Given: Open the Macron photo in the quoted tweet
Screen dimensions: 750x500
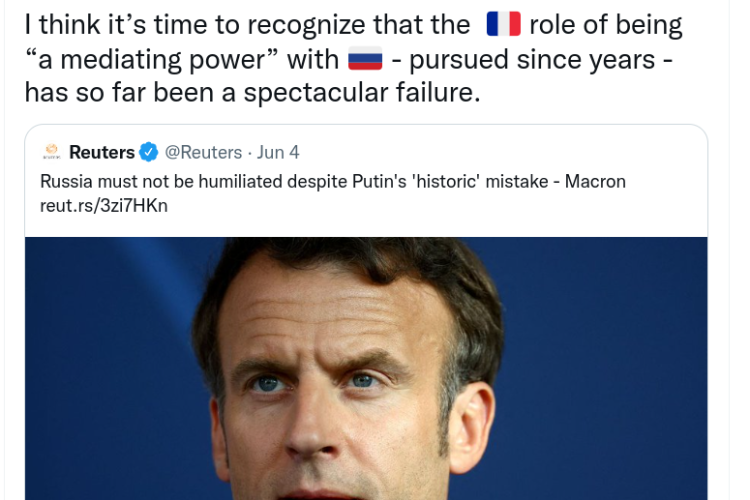Looking at the screenshot, I should coord(365,368).
